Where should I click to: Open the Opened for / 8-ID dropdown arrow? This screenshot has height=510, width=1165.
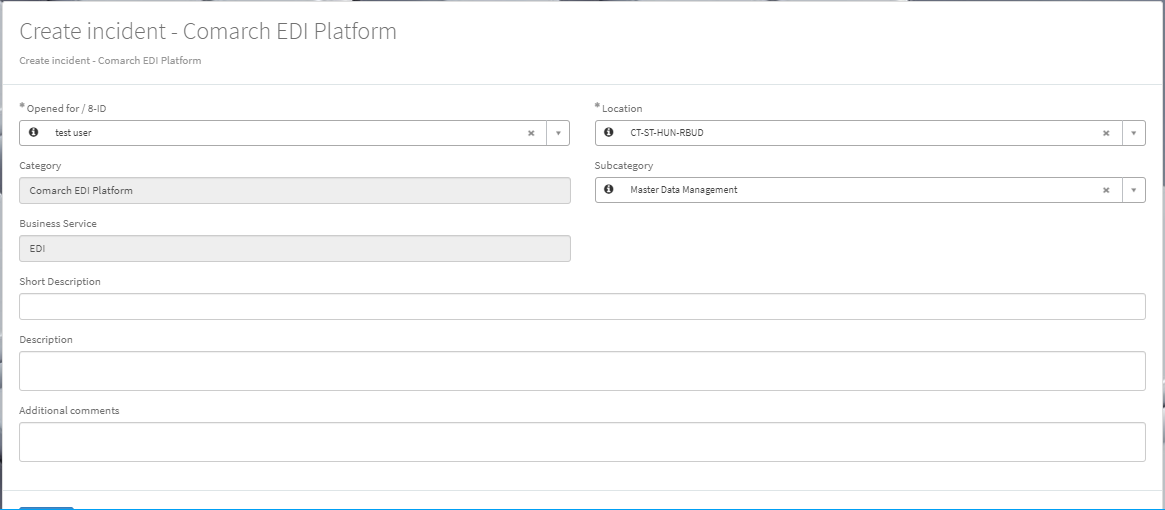(558, 133)
